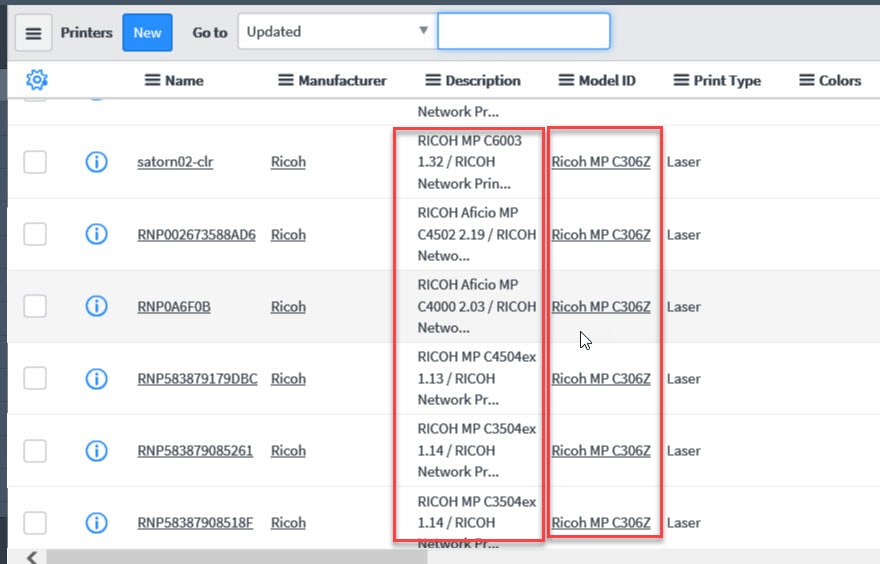Preview RNP583879085261 record info icon
Image resolution: width=880 pixels, height=564 pixels.
(97, 451)
